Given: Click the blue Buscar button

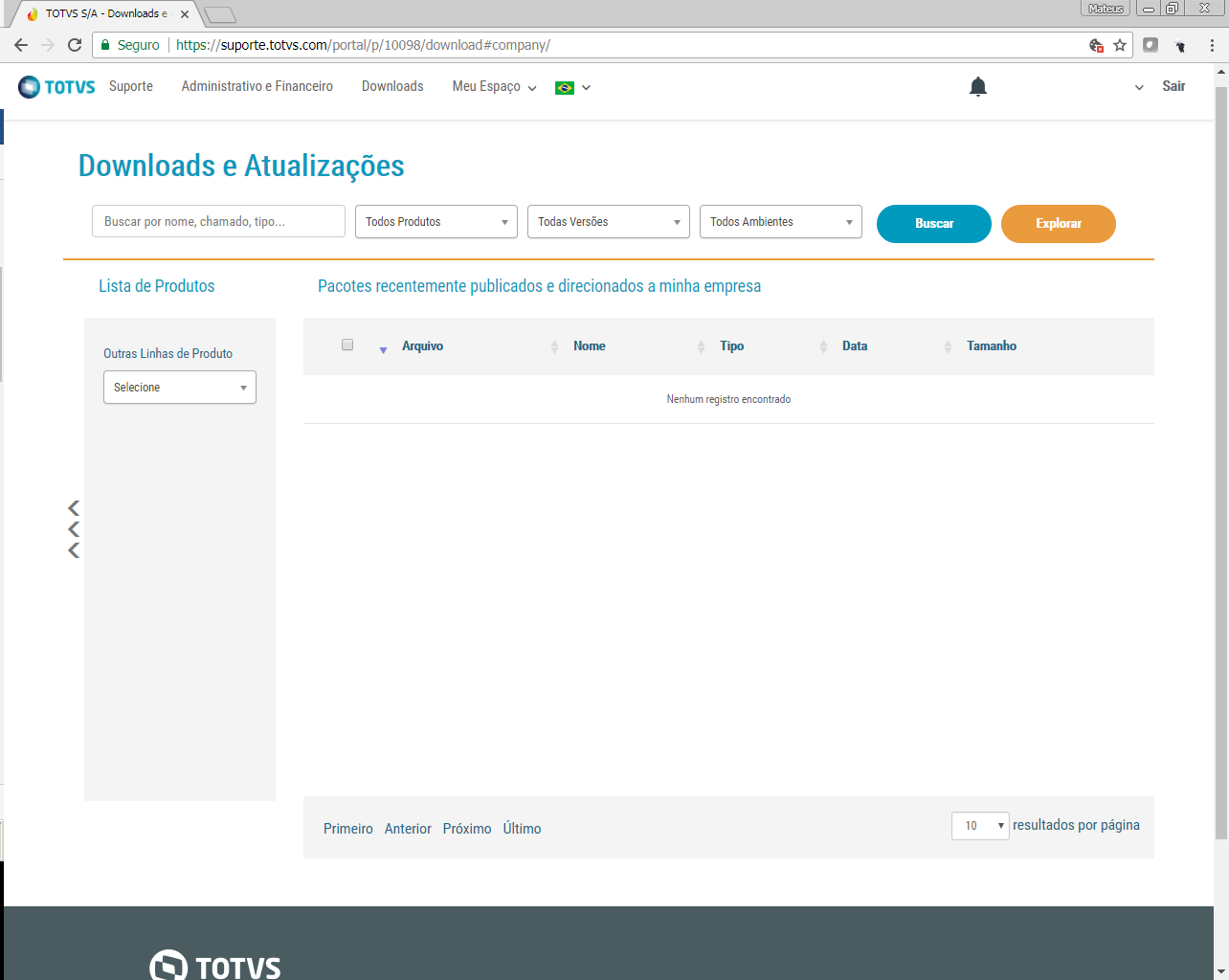Looking at the screenshot, I should coord(934,224).
